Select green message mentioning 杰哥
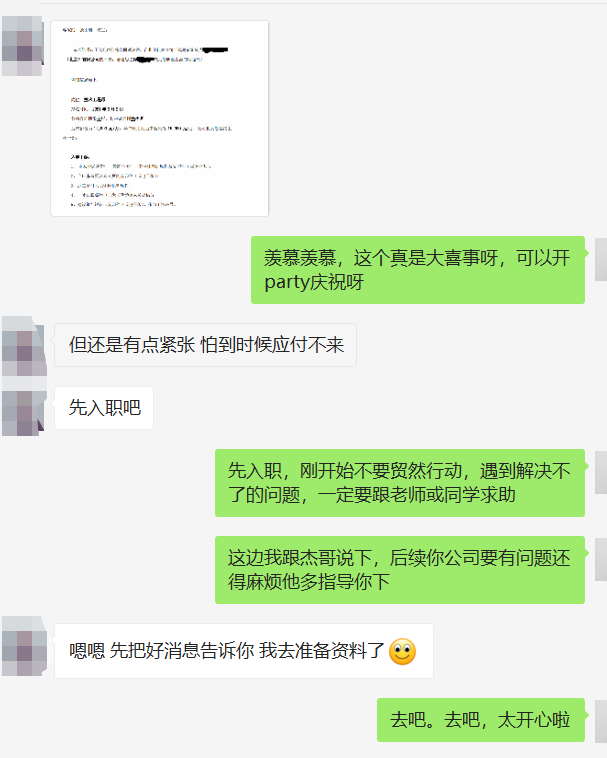Viewport: 607px width, 758px height. [400, 569]
